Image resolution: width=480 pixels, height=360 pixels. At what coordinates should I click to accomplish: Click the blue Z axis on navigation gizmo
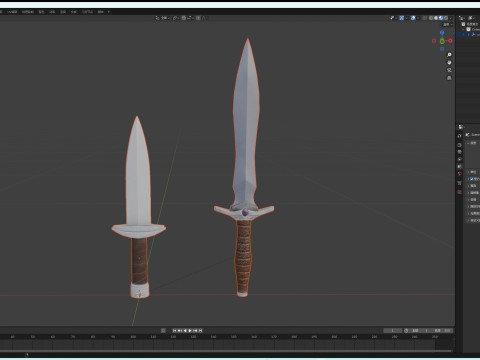click(442, 33)
